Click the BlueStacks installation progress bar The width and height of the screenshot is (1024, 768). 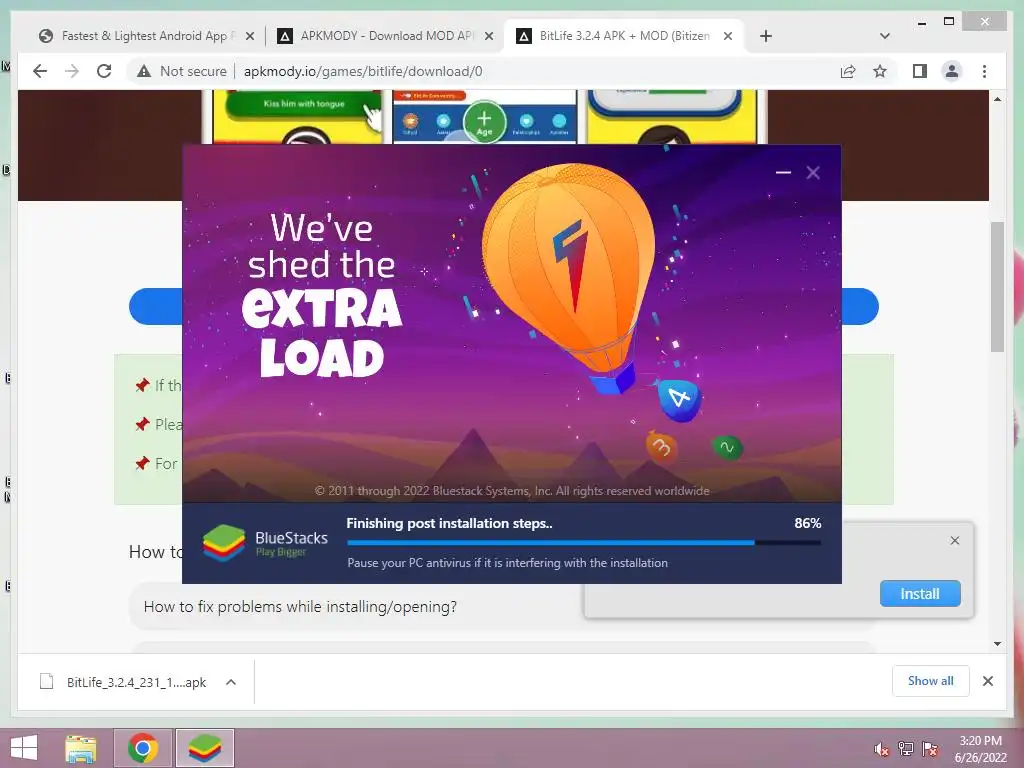tap(584, 543)
